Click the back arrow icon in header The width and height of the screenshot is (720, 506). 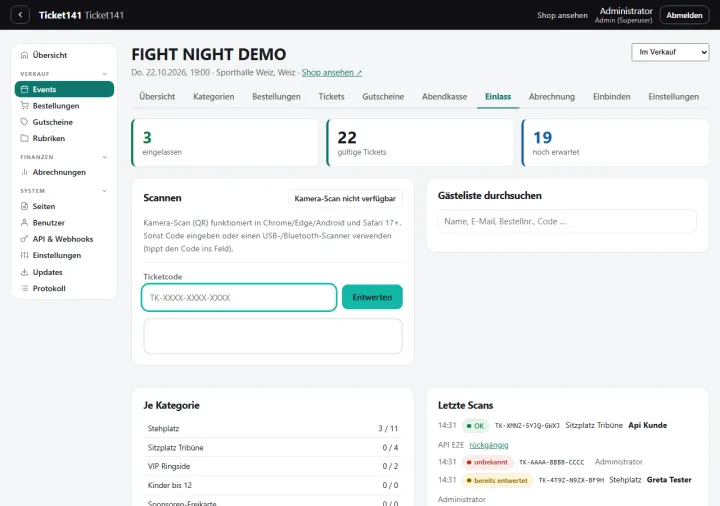[20, 15]
